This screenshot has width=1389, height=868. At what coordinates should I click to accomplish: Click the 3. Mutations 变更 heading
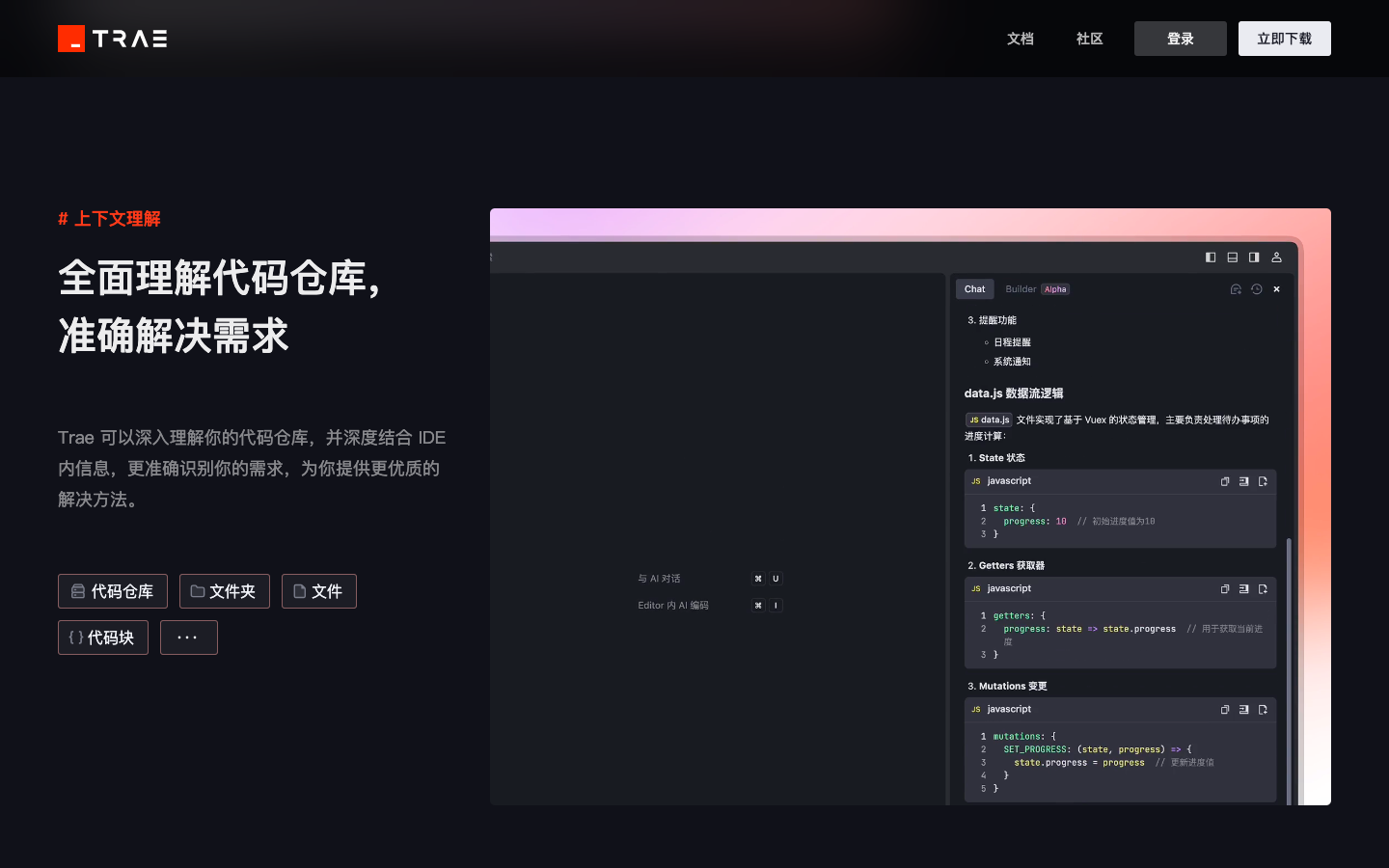(1007, 687)
